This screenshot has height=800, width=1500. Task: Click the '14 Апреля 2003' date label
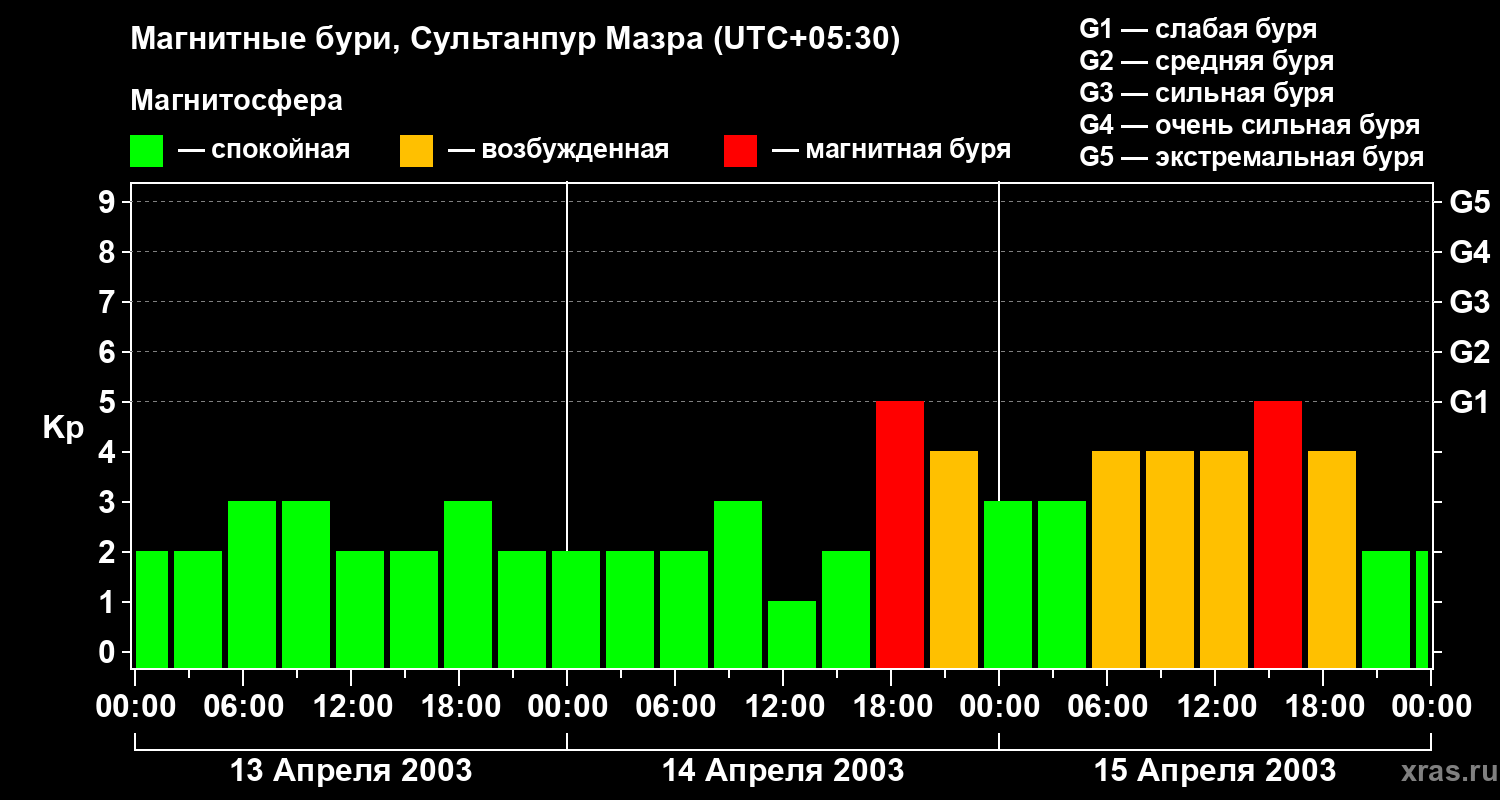(783, 770)
